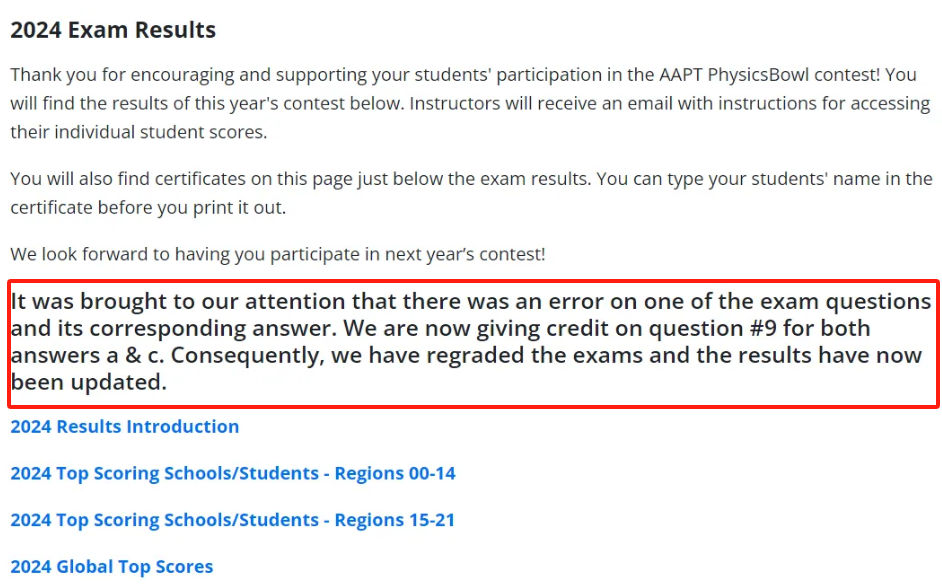Click the paragraph about finding certificates
Screen dimensions: 942x586
pos(471,193)
